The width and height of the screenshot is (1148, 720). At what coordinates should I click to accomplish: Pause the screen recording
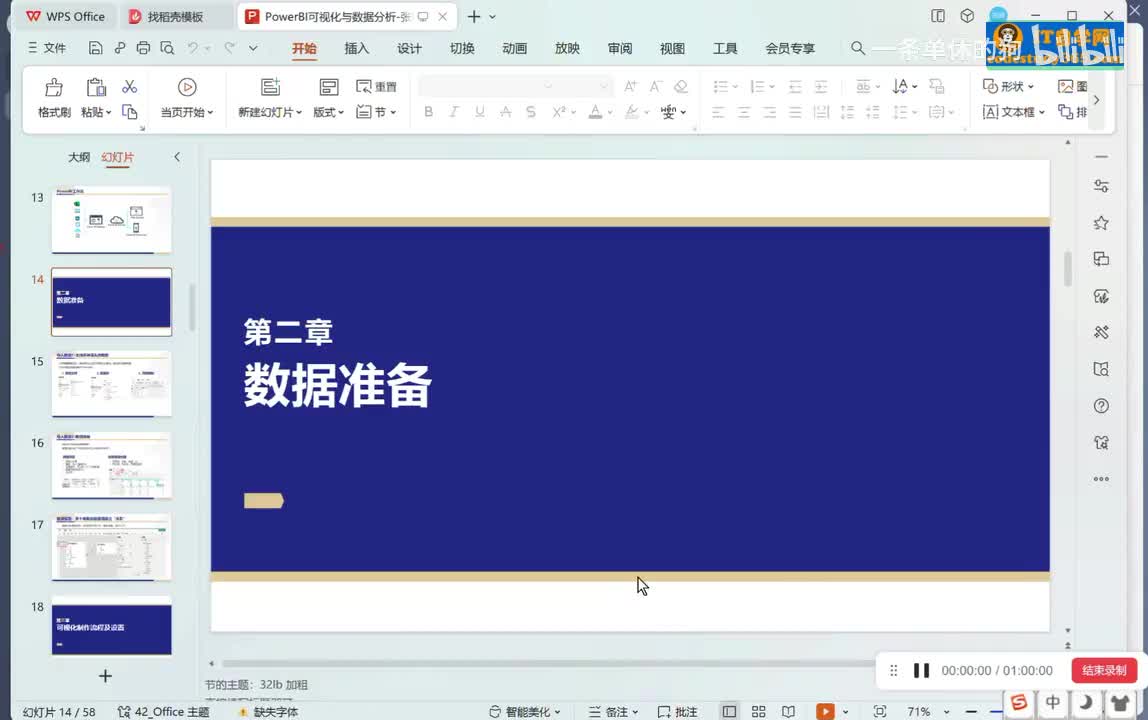coord(921,670)
